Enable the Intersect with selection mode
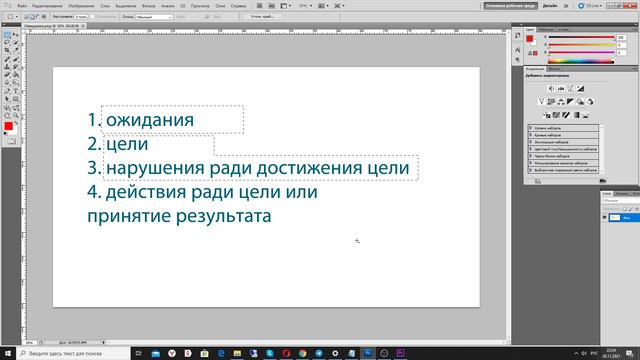 (x=44, y=17)
